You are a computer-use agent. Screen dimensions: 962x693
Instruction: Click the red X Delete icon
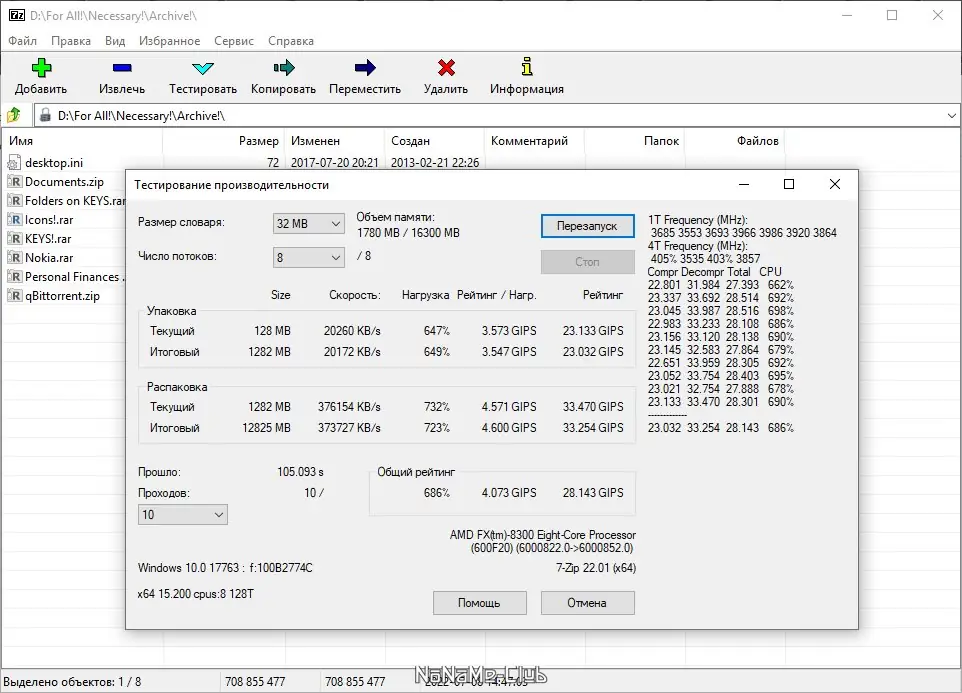446,67
